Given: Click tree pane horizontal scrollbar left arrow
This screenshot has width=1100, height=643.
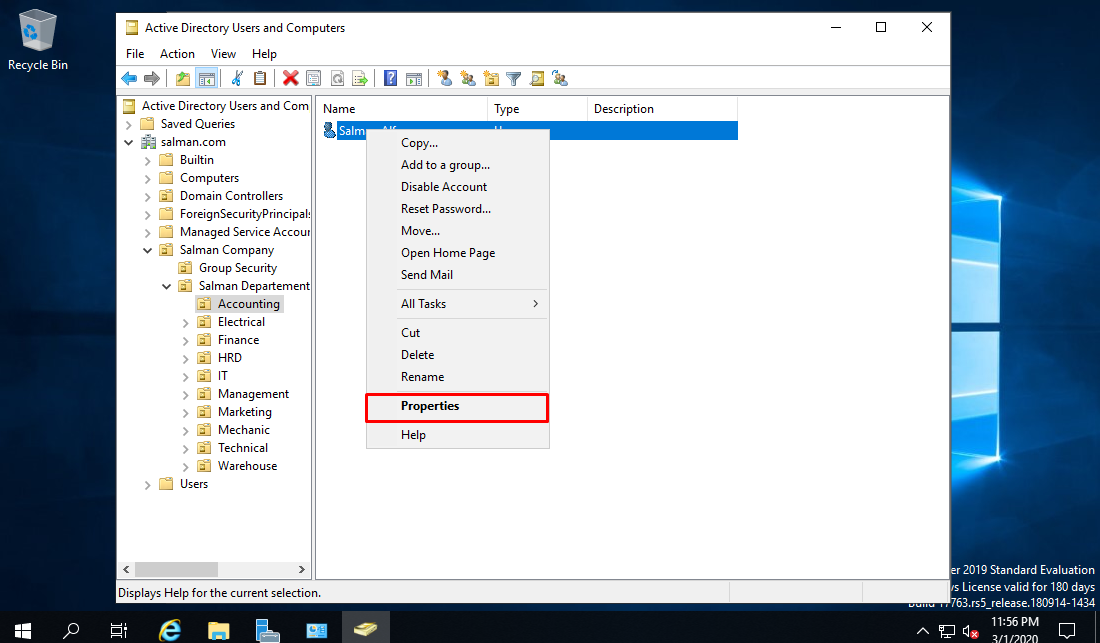Looking at the screenshot, I should pos(126,569).
